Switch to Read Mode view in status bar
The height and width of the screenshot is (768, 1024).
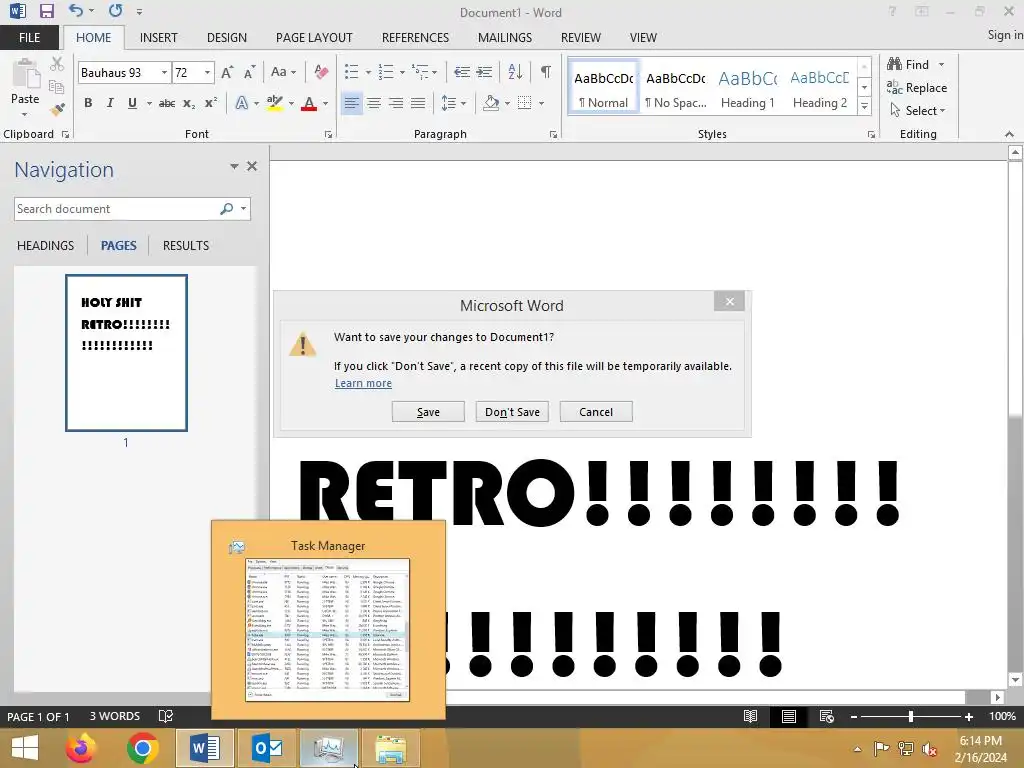[x=750, y=716]
